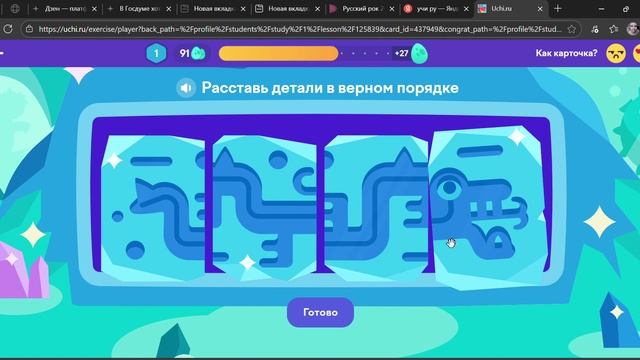Viewport: 640px width, 360px height.
Task: Click the 91 points counter
Action: tap(192, 53)
